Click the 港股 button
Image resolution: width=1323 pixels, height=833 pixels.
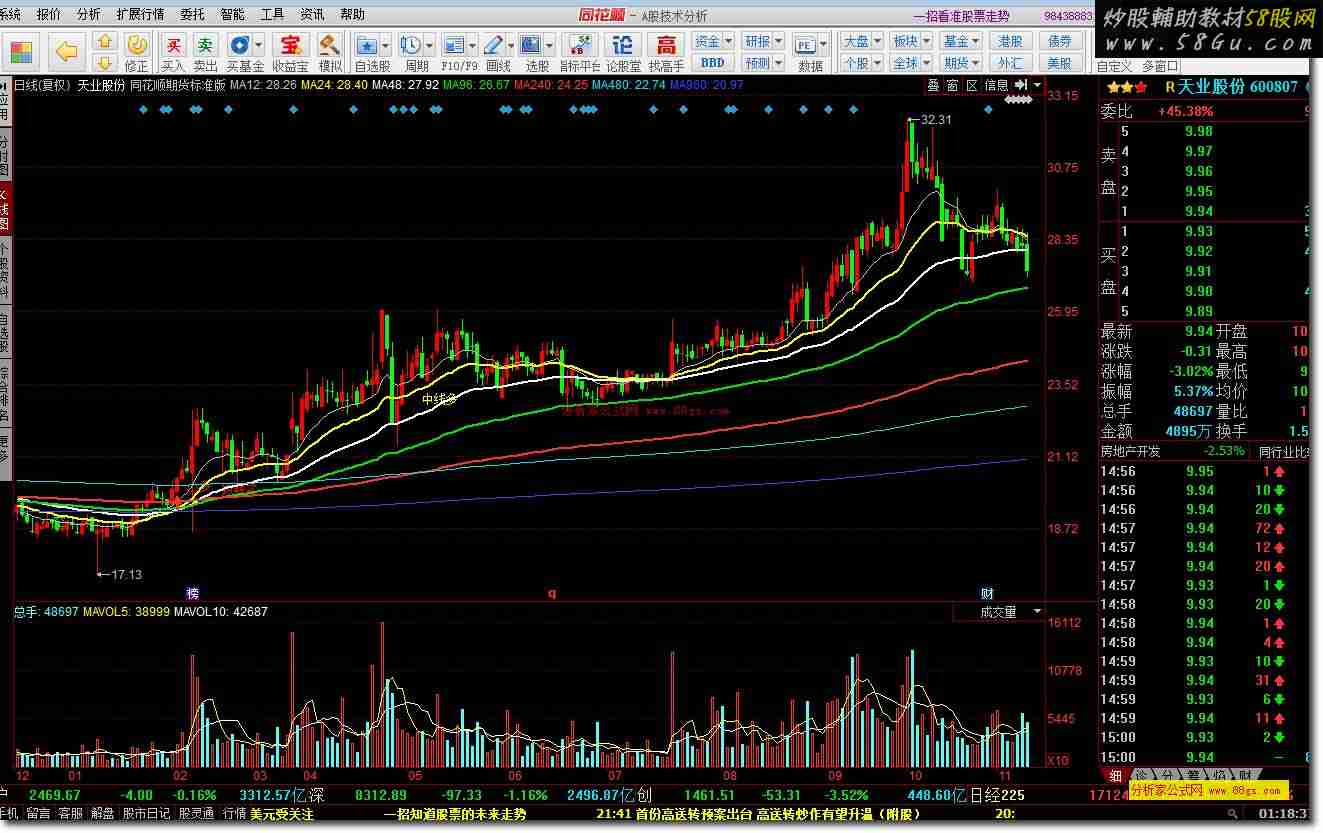coord(1010,41)
